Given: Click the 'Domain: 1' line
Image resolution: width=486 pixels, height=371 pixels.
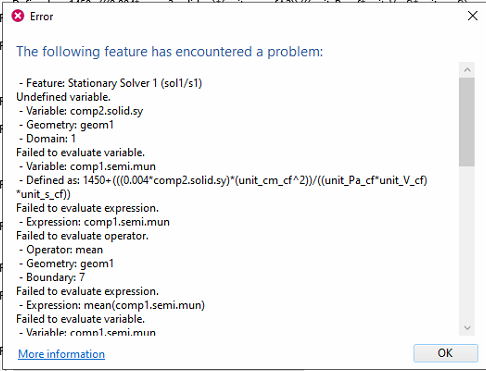Looking at the screenshot, I should (x=47, y=138).
